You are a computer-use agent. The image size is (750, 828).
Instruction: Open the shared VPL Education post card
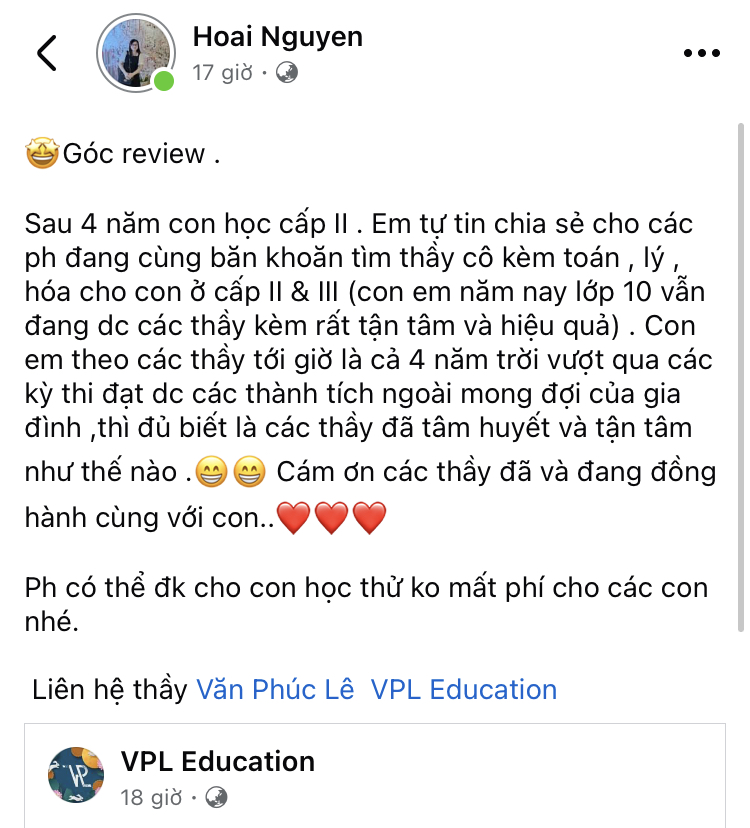[x=375, y=776]
